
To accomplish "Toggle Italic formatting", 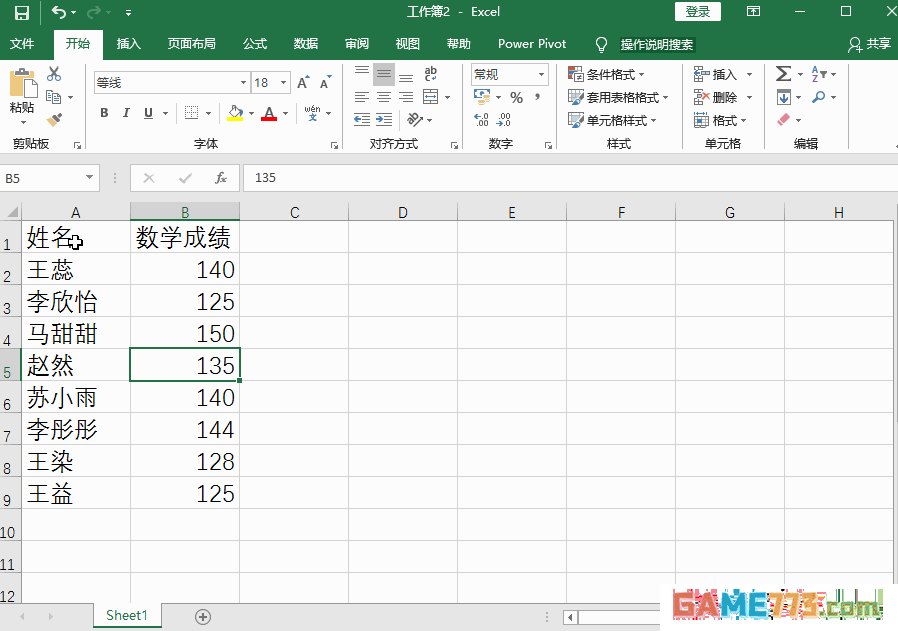I will 126,113.
